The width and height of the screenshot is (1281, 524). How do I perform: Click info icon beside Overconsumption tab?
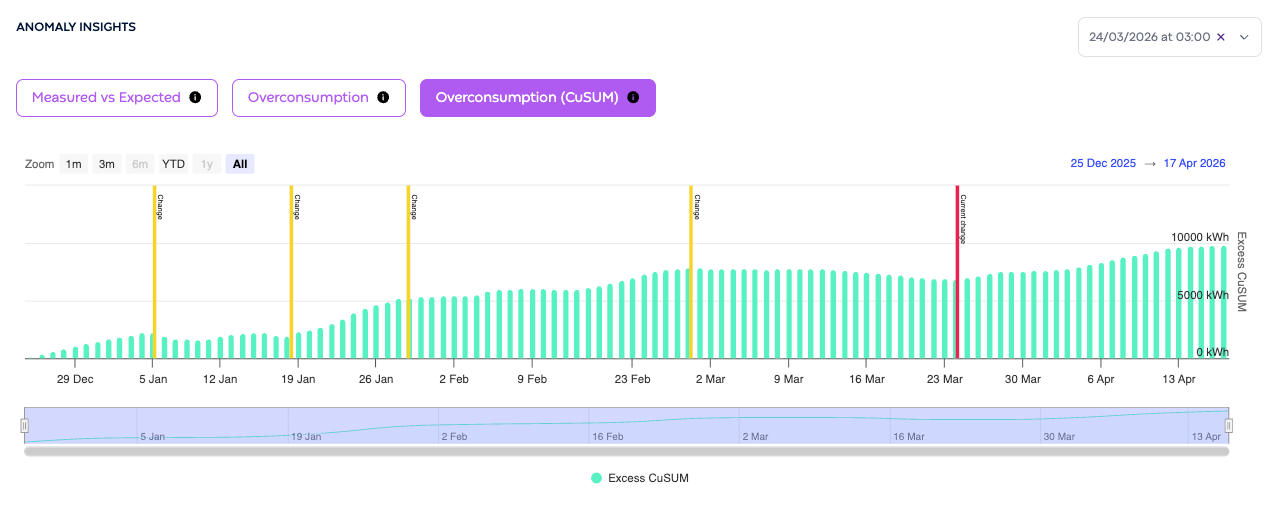(383, 98)
